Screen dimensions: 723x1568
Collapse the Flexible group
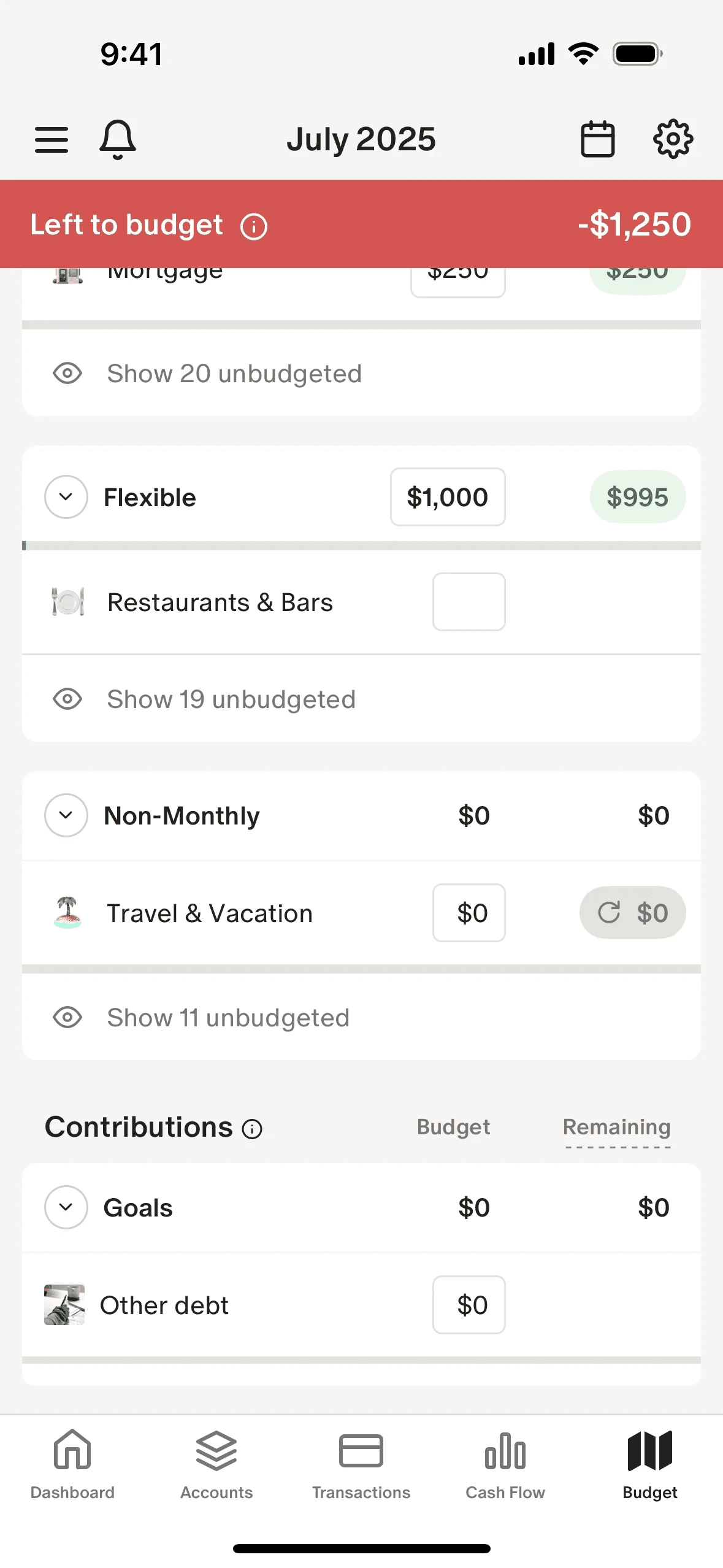tap(66, 497)
